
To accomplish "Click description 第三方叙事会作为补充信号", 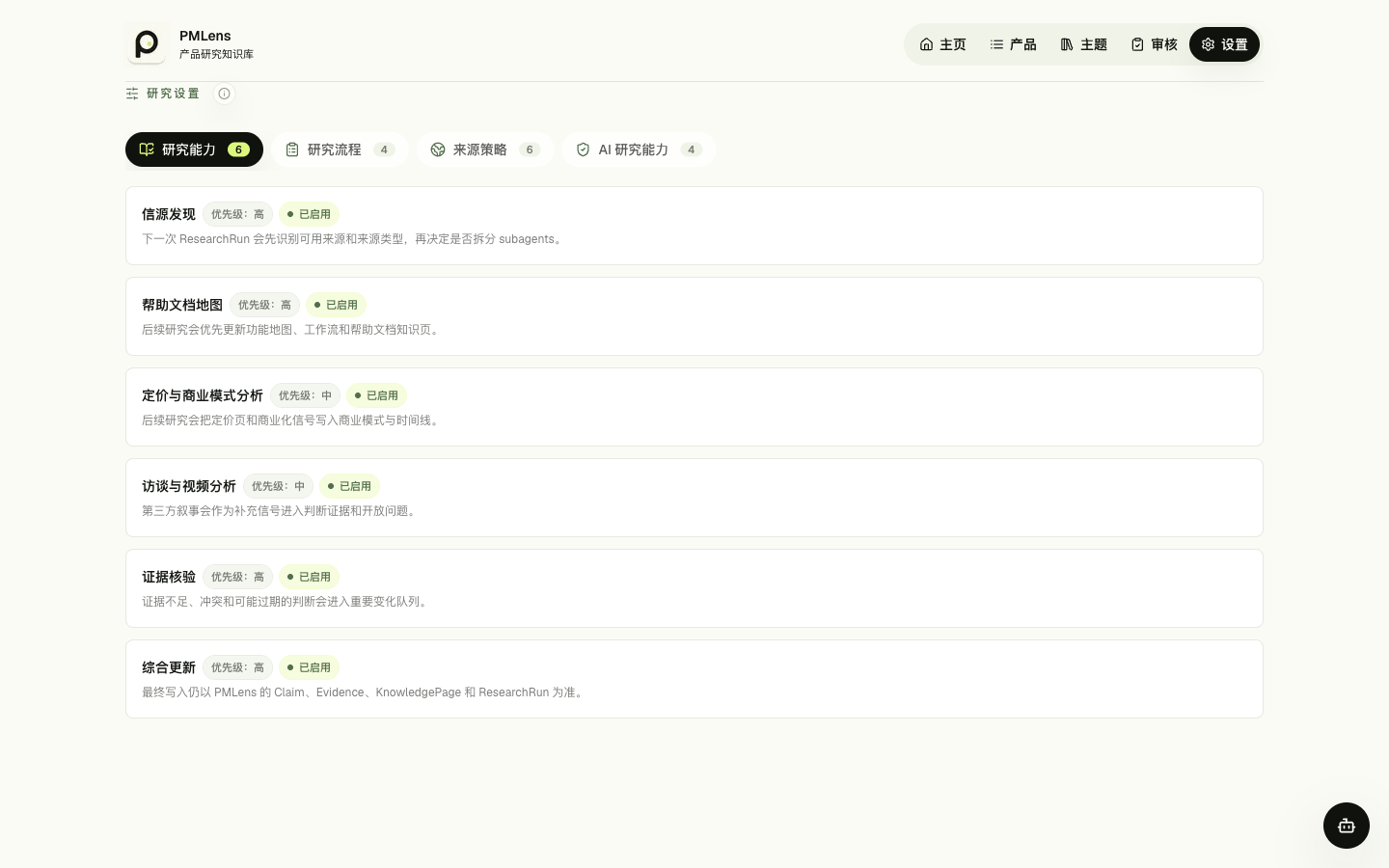I will tap(281, 511).
